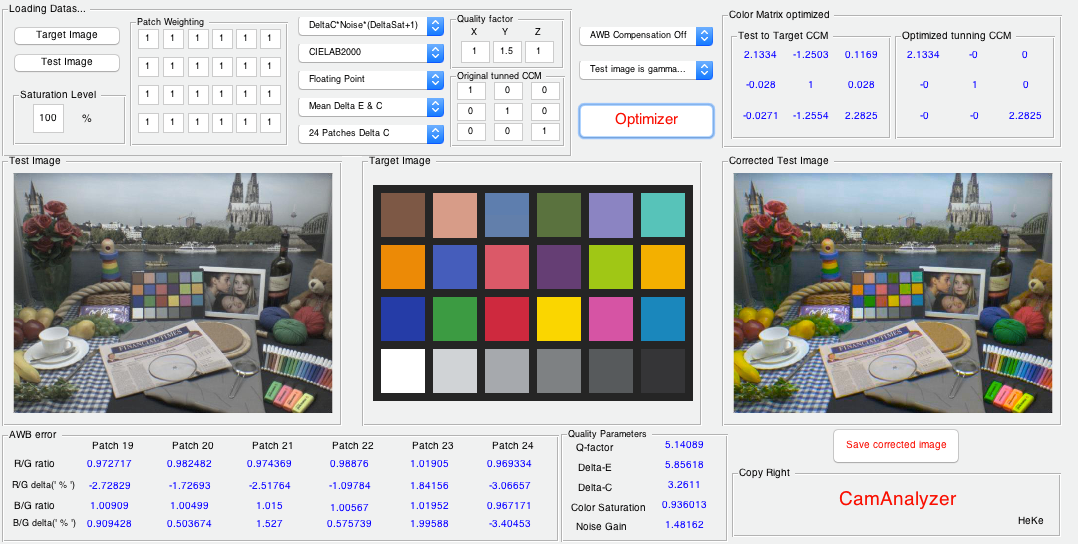1078x544 pixels.
Task: Click the orange patch in the target chart
Action: 403,267
